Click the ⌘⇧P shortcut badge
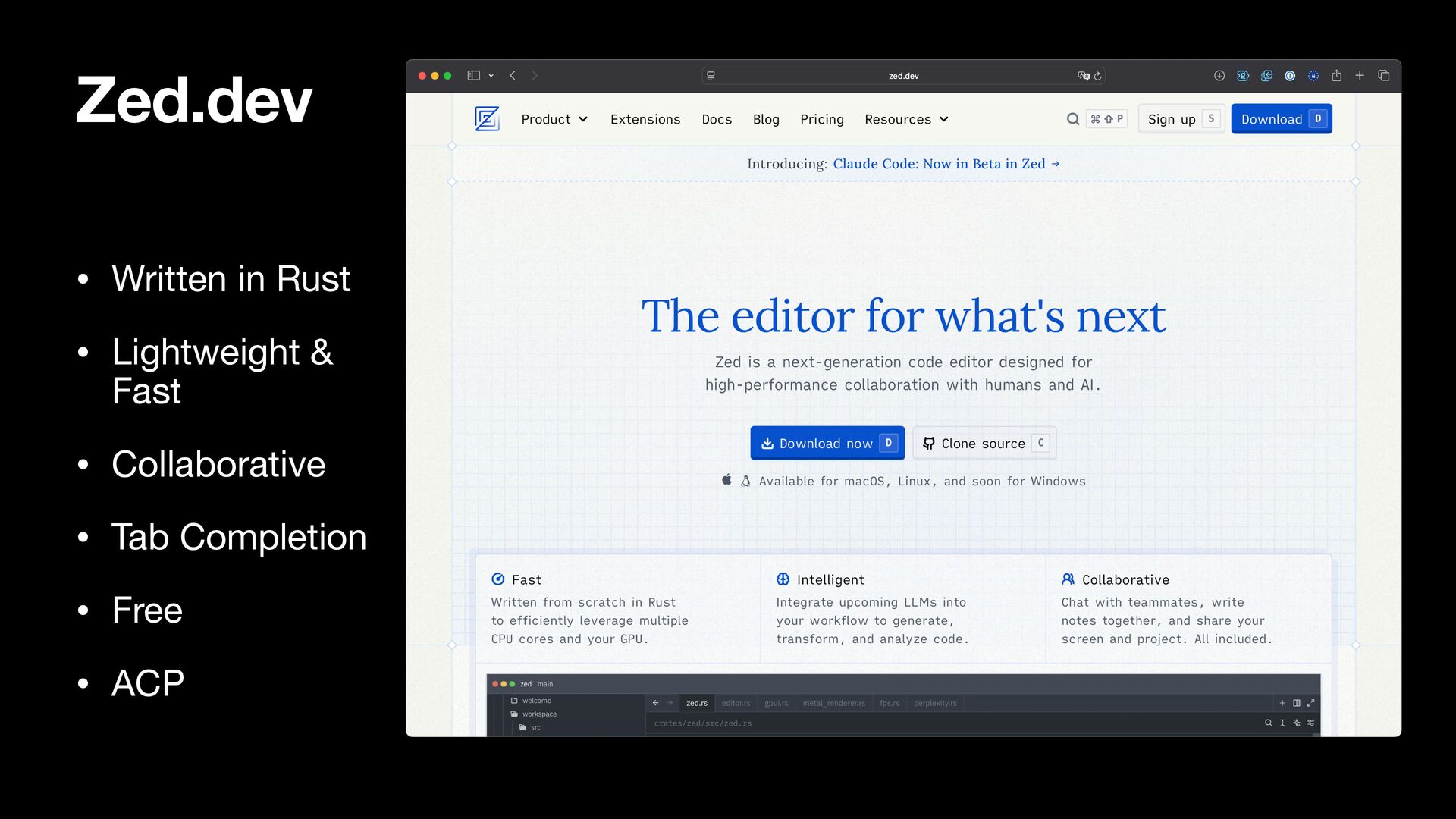Screen dimensions: 1456x819 (1107, 119)
